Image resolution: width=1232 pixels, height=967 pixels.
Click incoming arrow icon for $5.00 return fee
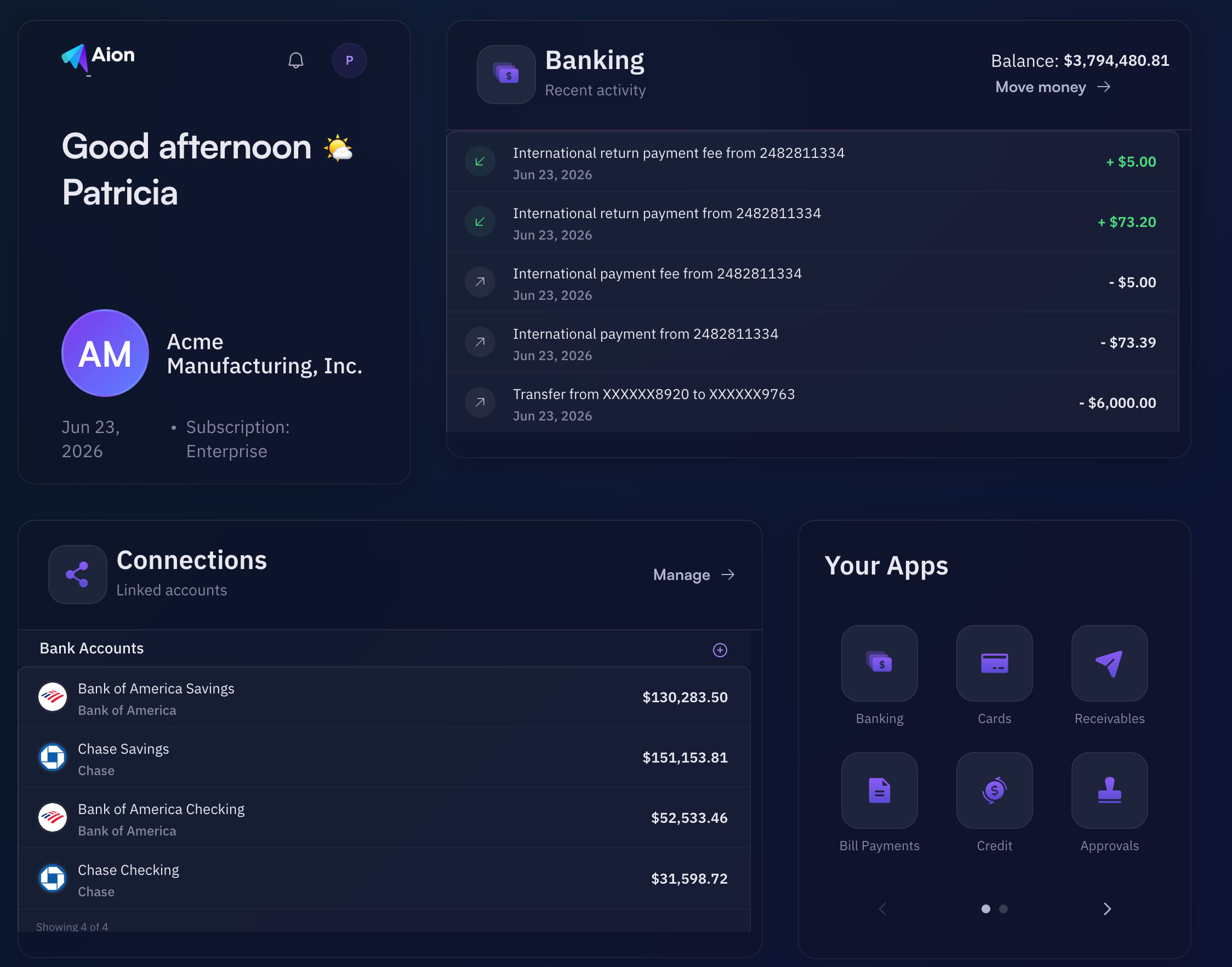[480, 161]
